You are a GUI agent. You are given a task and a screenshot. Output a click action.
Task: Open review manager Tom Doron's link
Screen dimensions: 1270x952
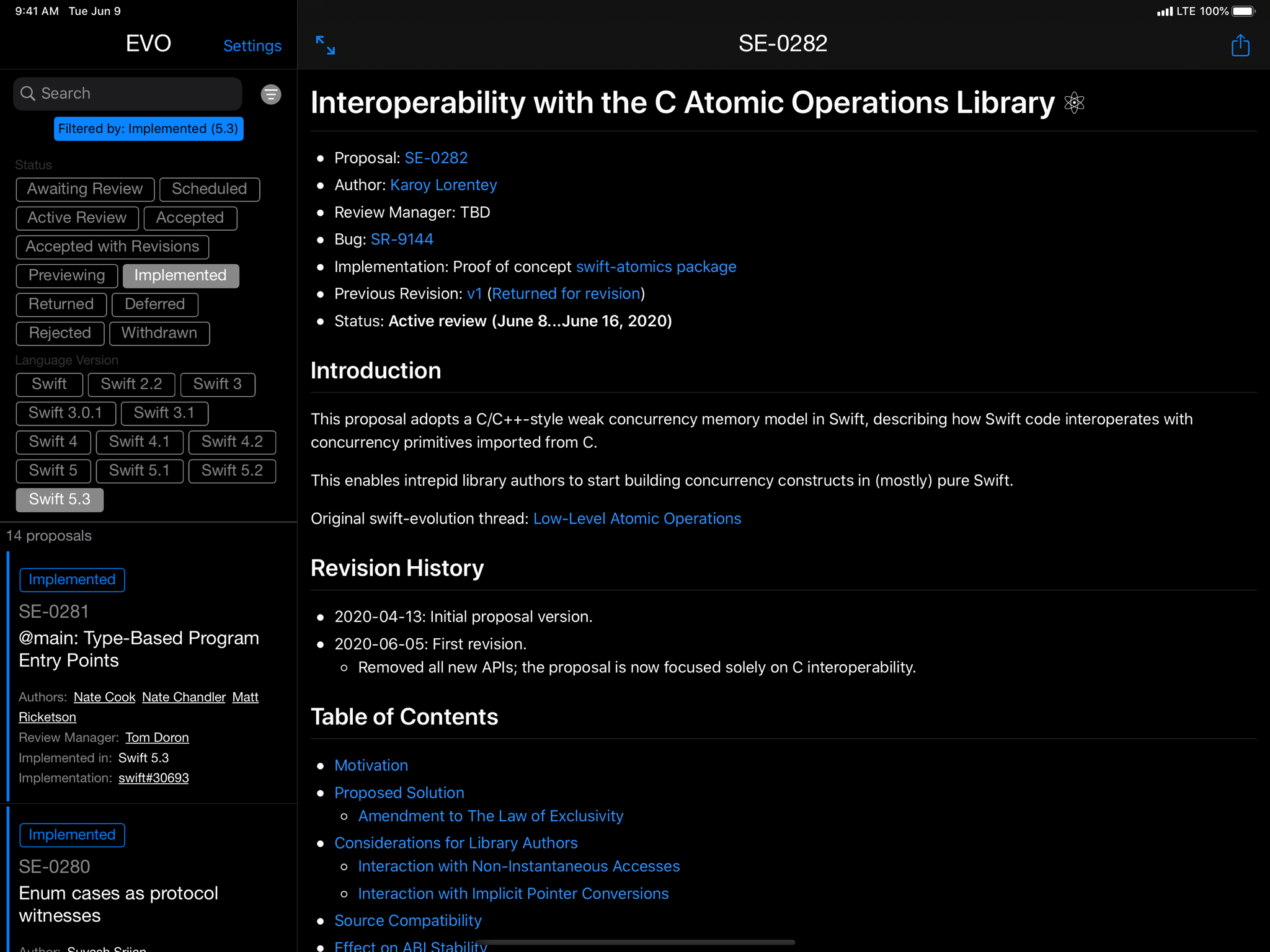pyautogui.click(x=157, y=737)
